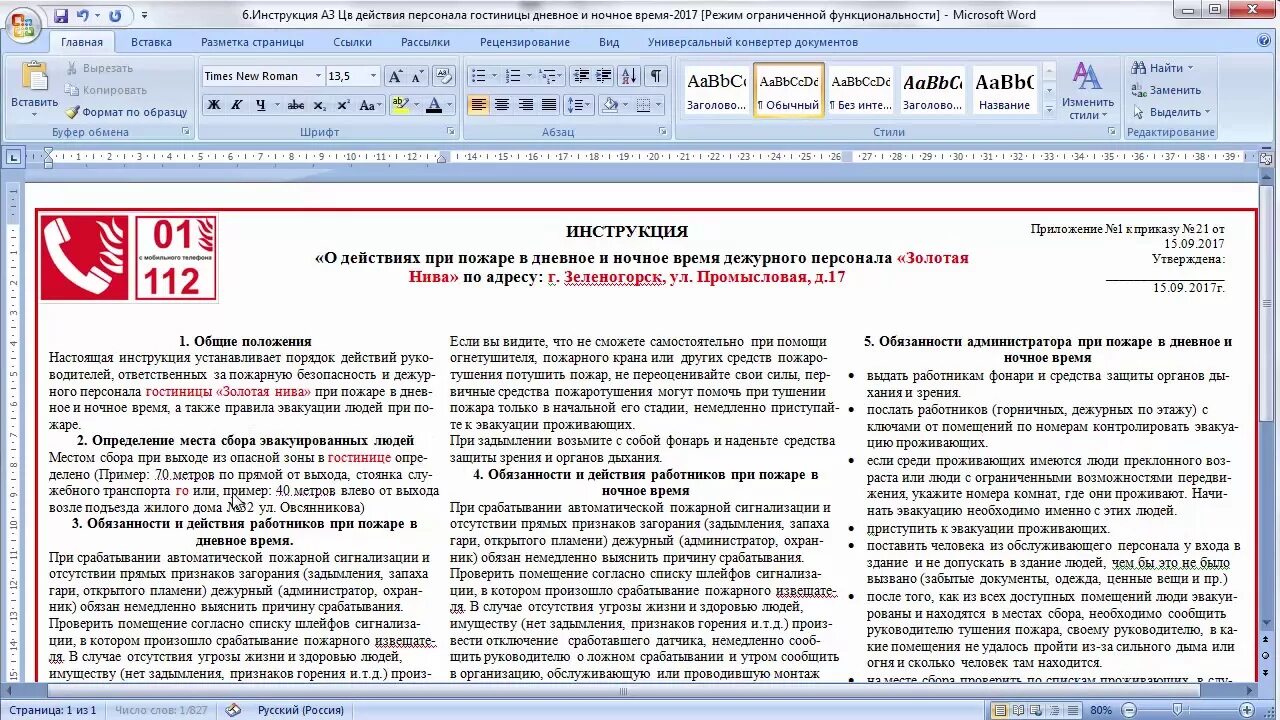Click Заменить to replace text

pyautogui.click(x=1166, y=90)
